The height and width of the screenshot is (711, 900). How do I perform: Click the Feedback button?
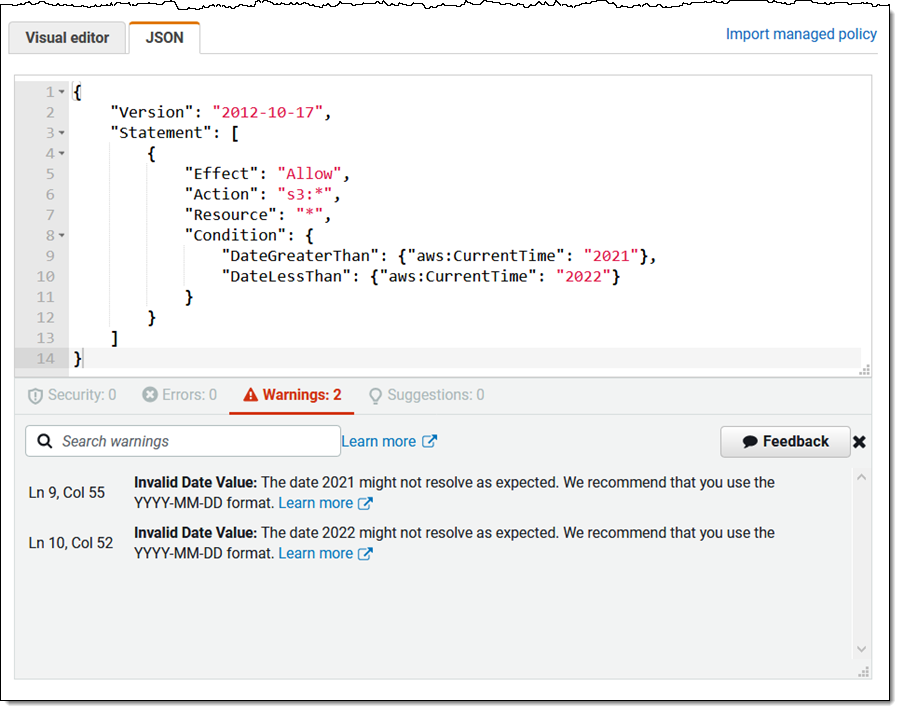coord(785,441)
